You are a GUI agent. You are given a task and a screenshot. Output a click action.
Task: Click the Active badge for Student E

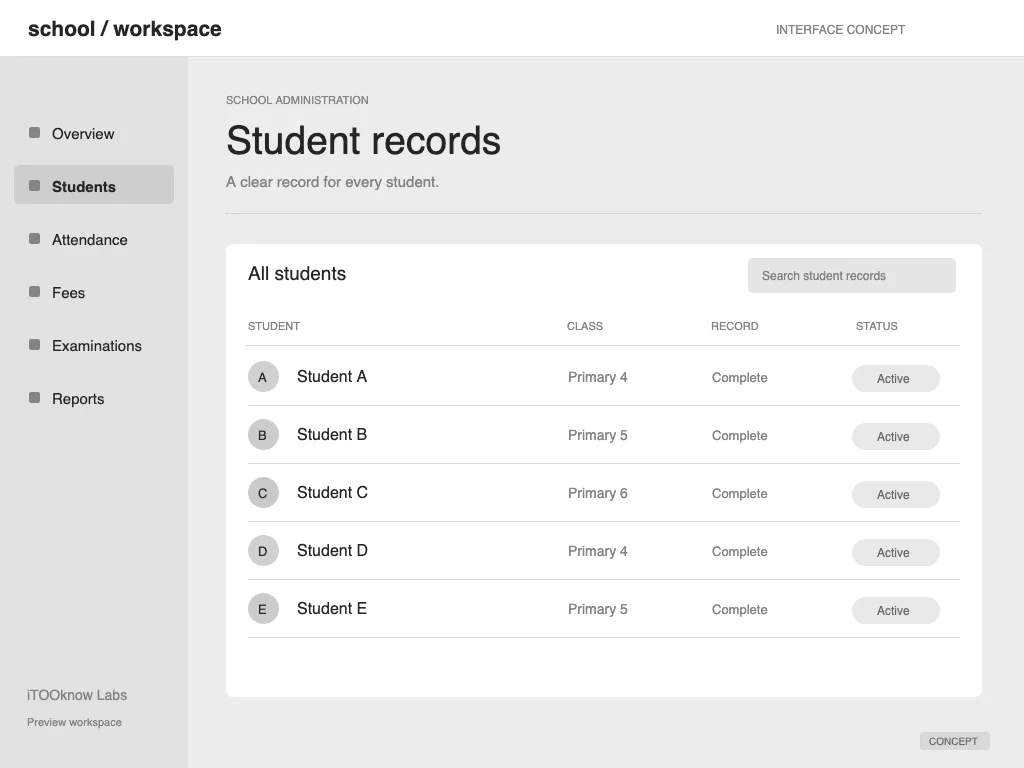tap(895, 611)
